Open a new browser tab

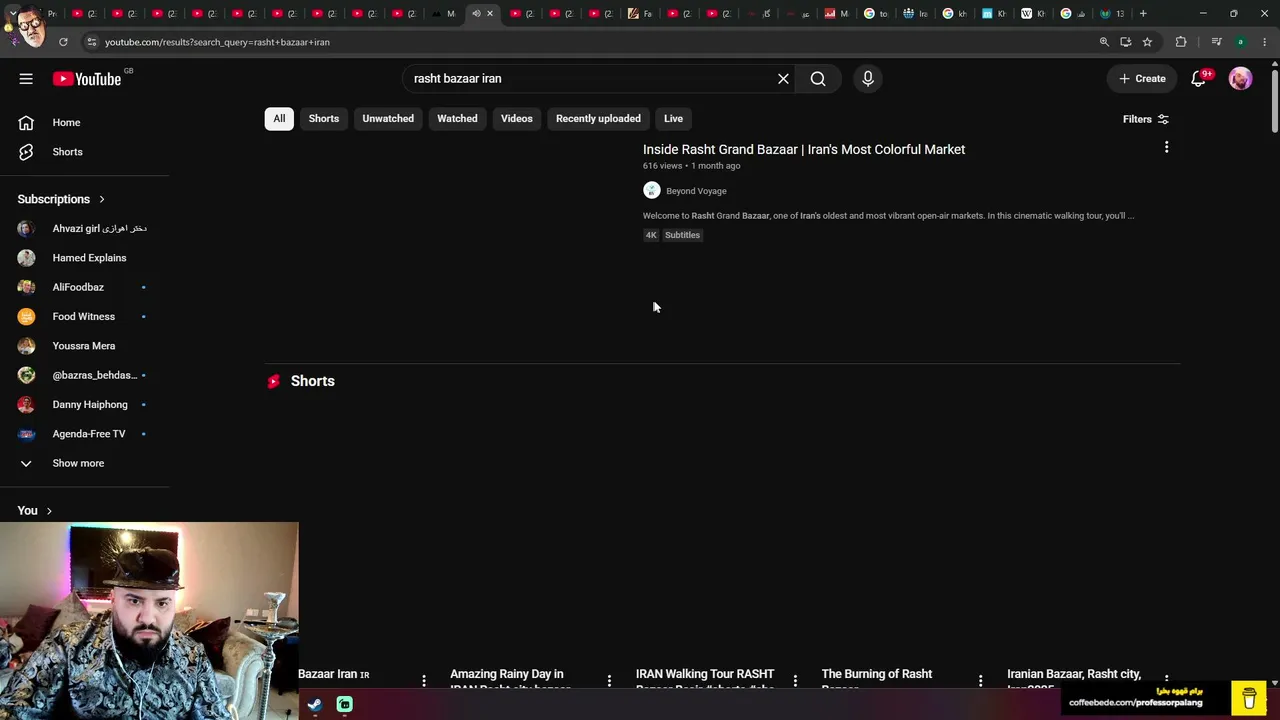(1143, 14)
